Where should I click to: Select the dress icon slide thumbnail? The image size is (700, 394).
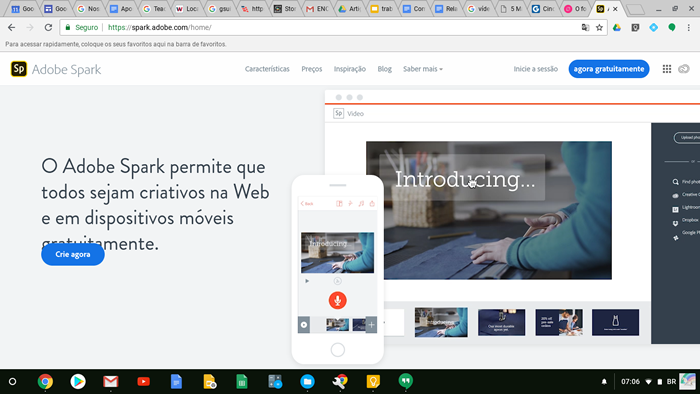click(615, 322)
